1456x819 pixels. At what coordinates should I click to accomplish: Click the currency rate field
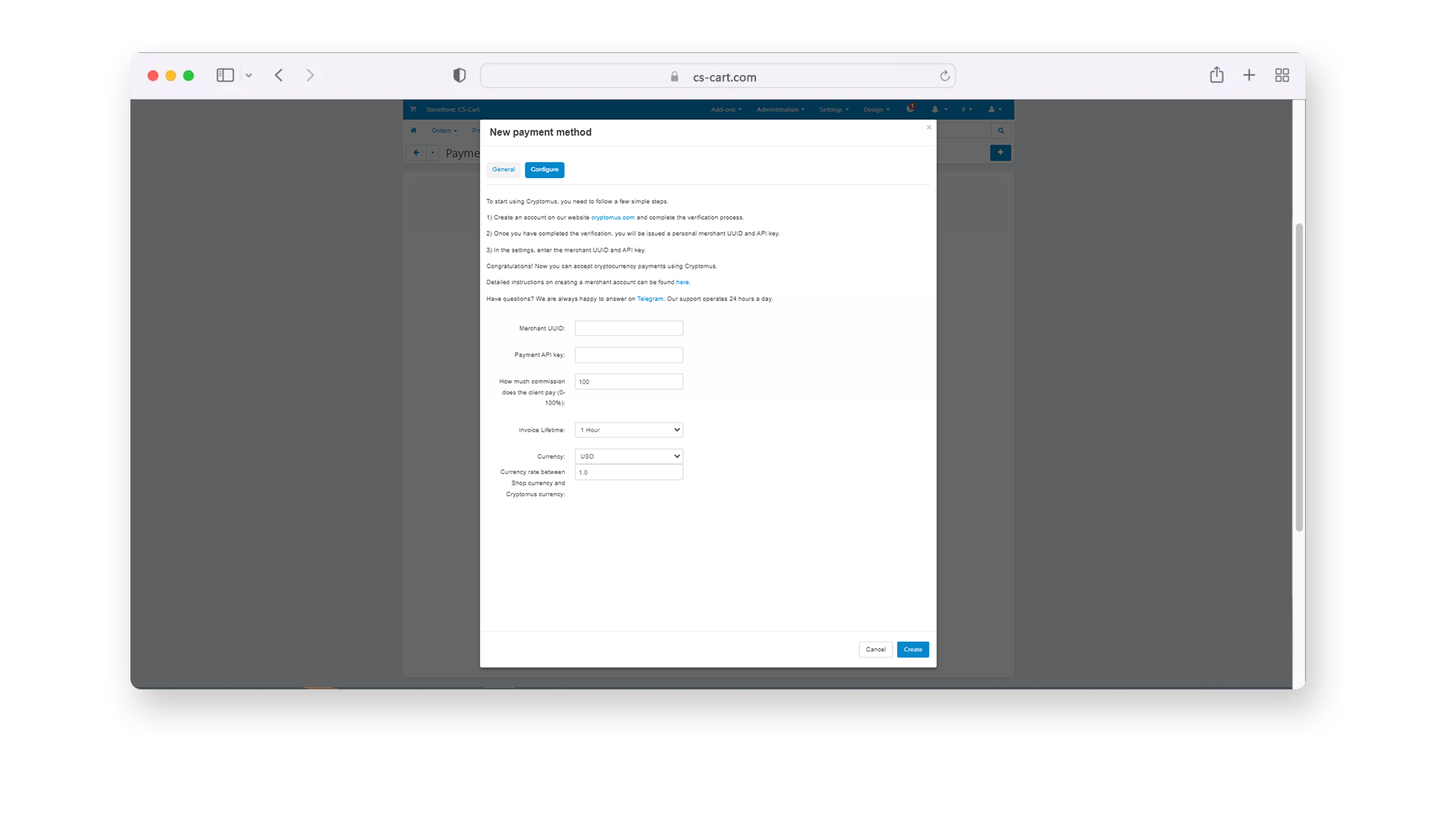coord(629,472)
